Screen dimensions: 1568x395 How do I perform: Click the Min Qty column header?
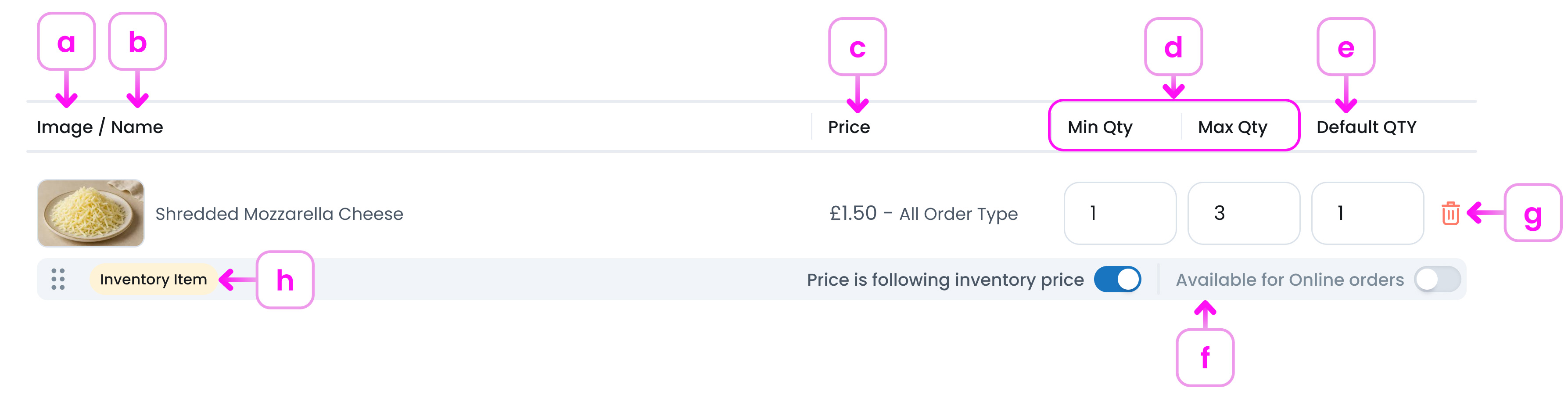(1099, 127)
